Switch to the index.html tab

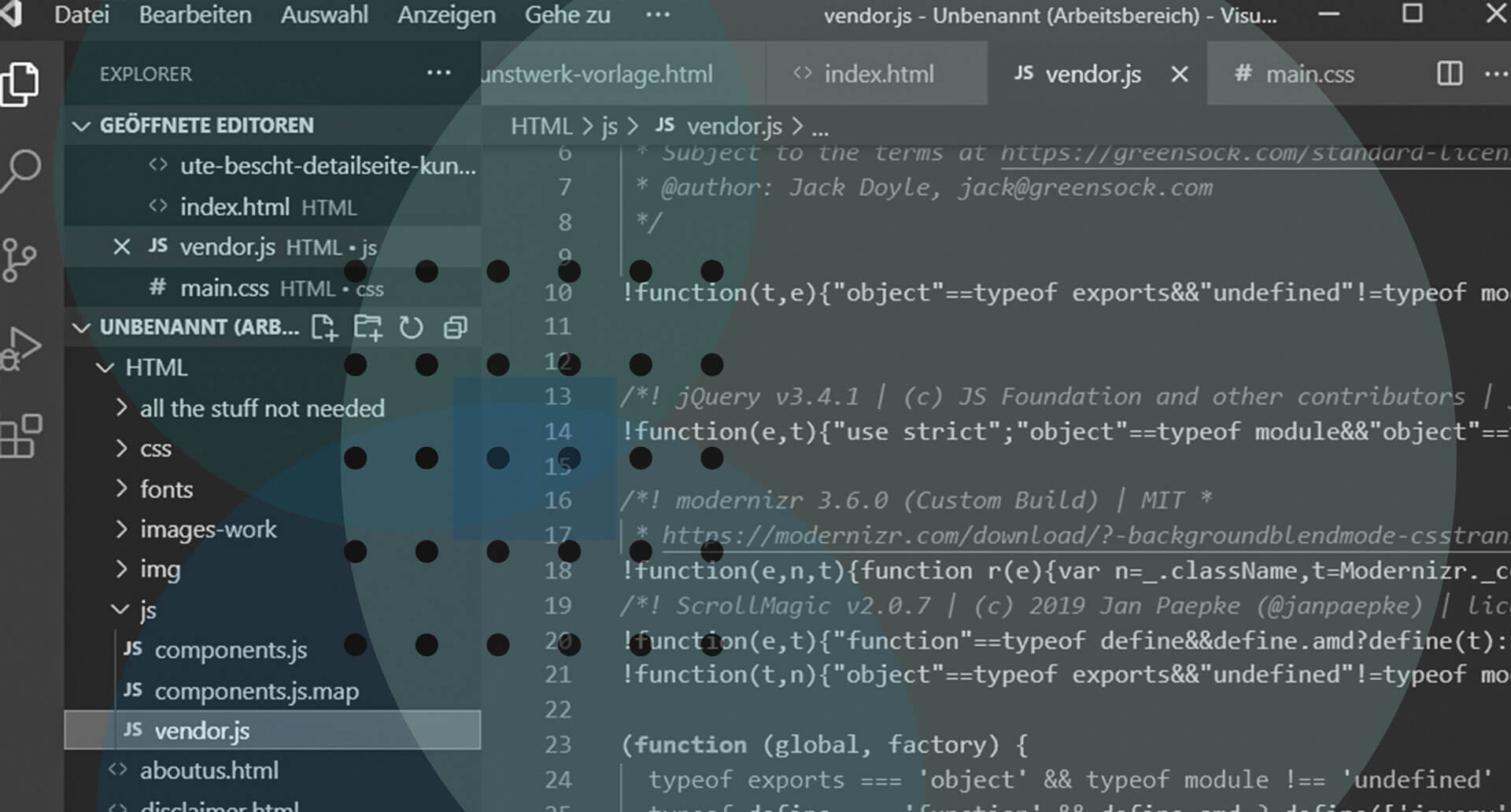tap(877, 74)
